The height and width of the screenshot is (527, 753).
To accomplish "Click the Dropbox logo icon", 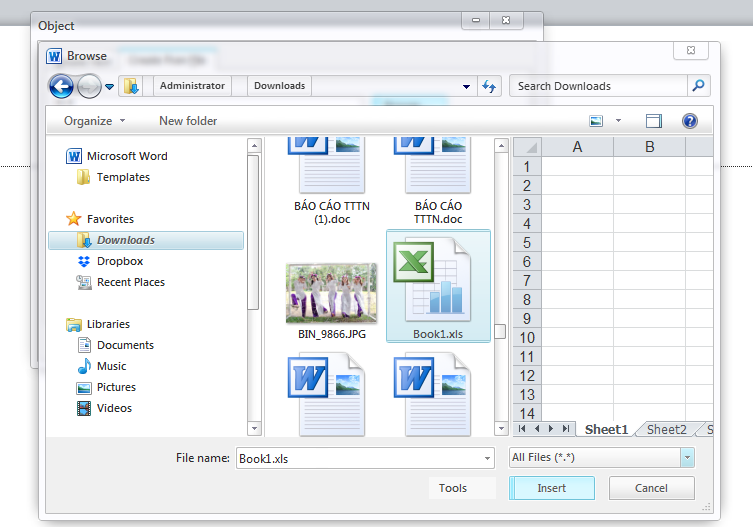I will click(84, 261).
